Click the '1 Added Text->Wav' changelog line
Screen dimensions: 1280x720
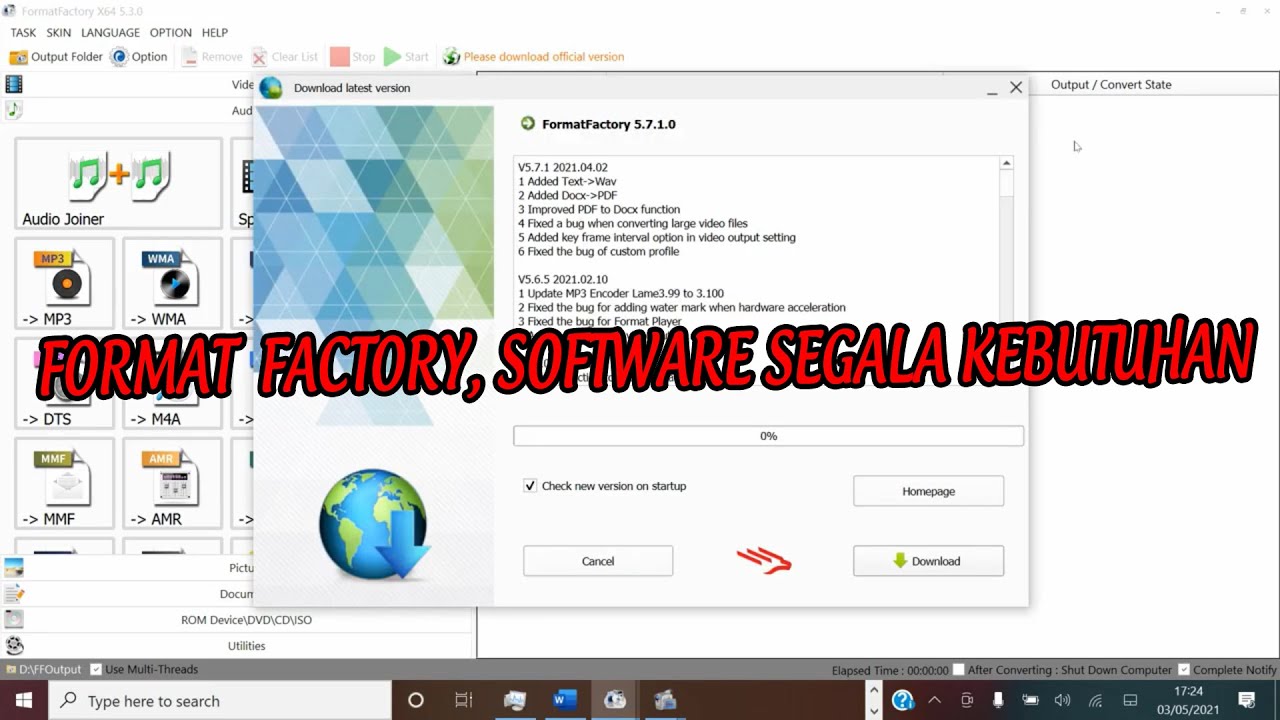[x=567, y=182]
